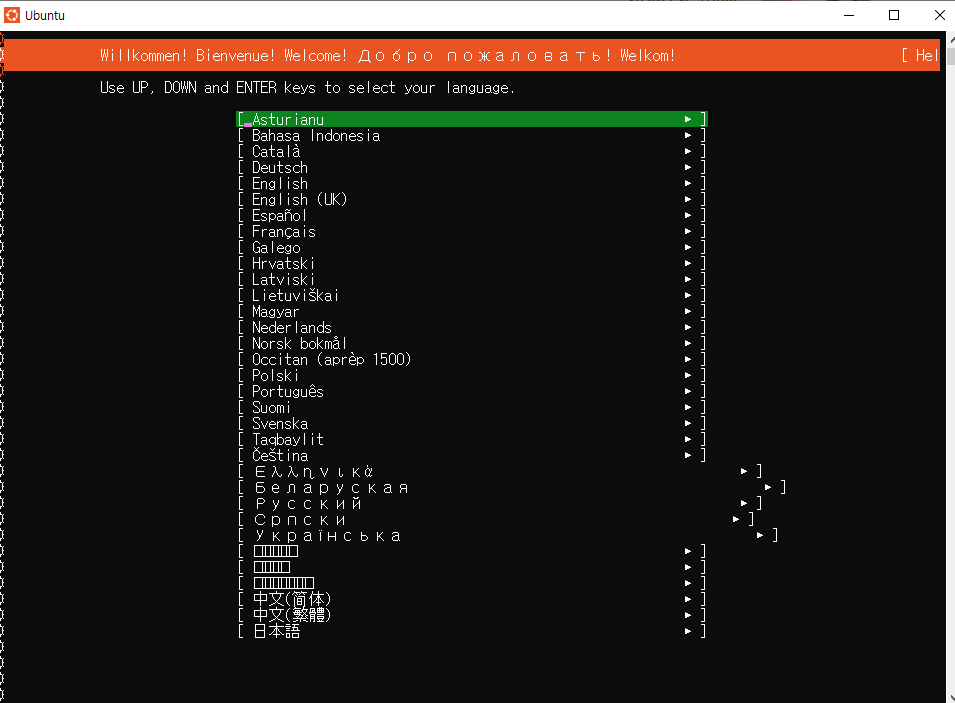
Task: Click arrow at end of Svenska row
Action: point(688,423)
